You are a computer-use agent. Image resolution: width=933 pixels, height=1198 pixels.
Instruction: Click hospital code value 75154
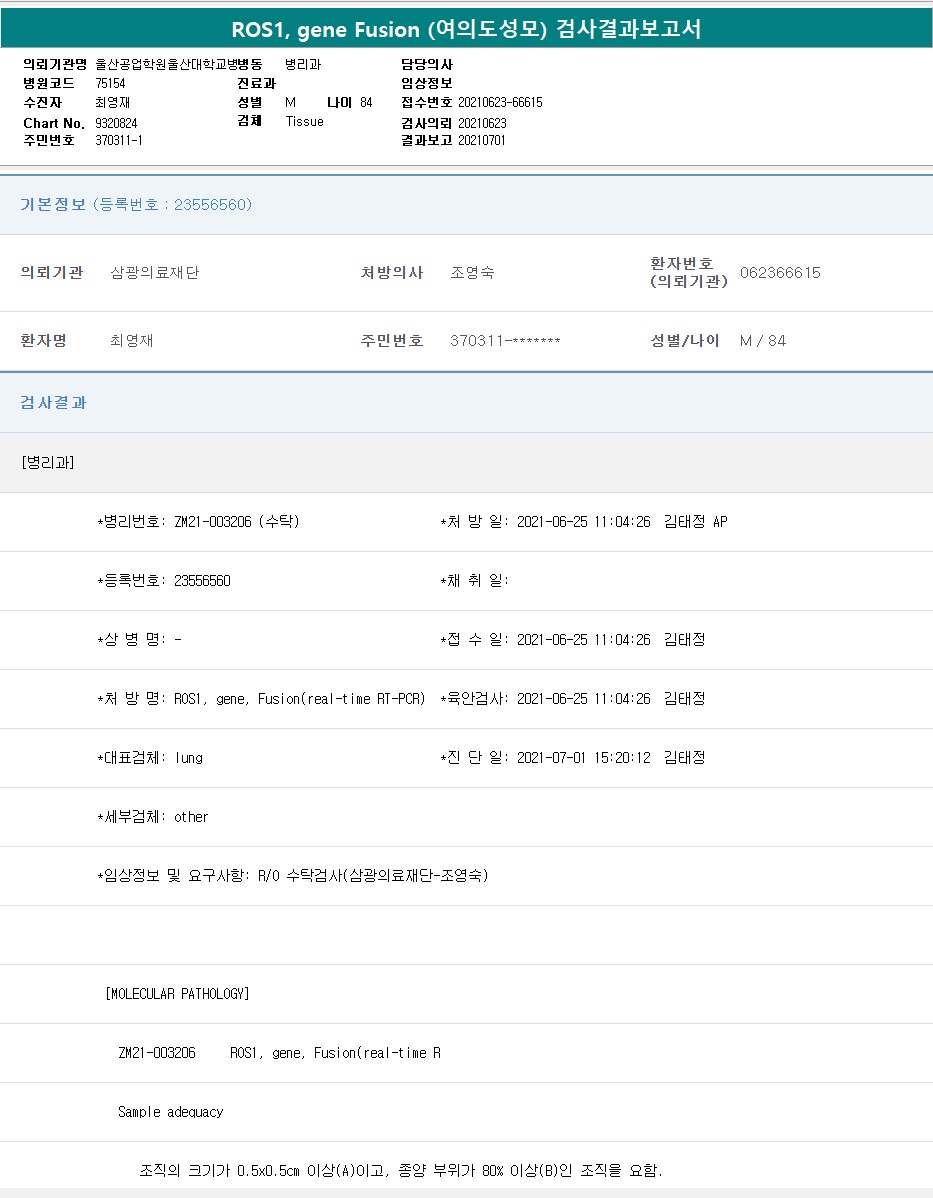[x=110, y=83]
